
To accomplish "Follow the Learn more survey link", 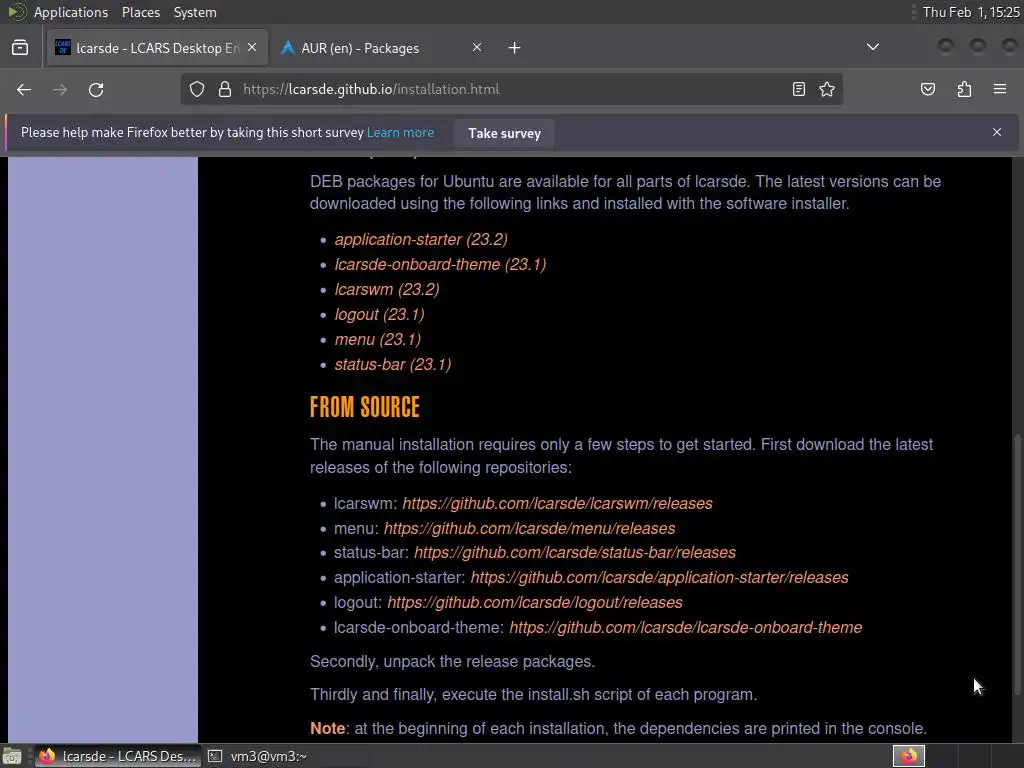I will point(400,133).
